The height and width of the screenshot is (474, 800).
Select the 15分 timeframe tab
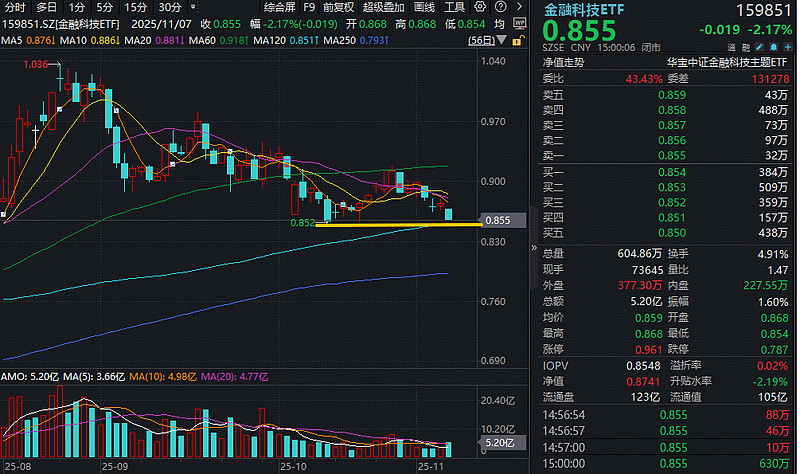click(x=136, y=7)
